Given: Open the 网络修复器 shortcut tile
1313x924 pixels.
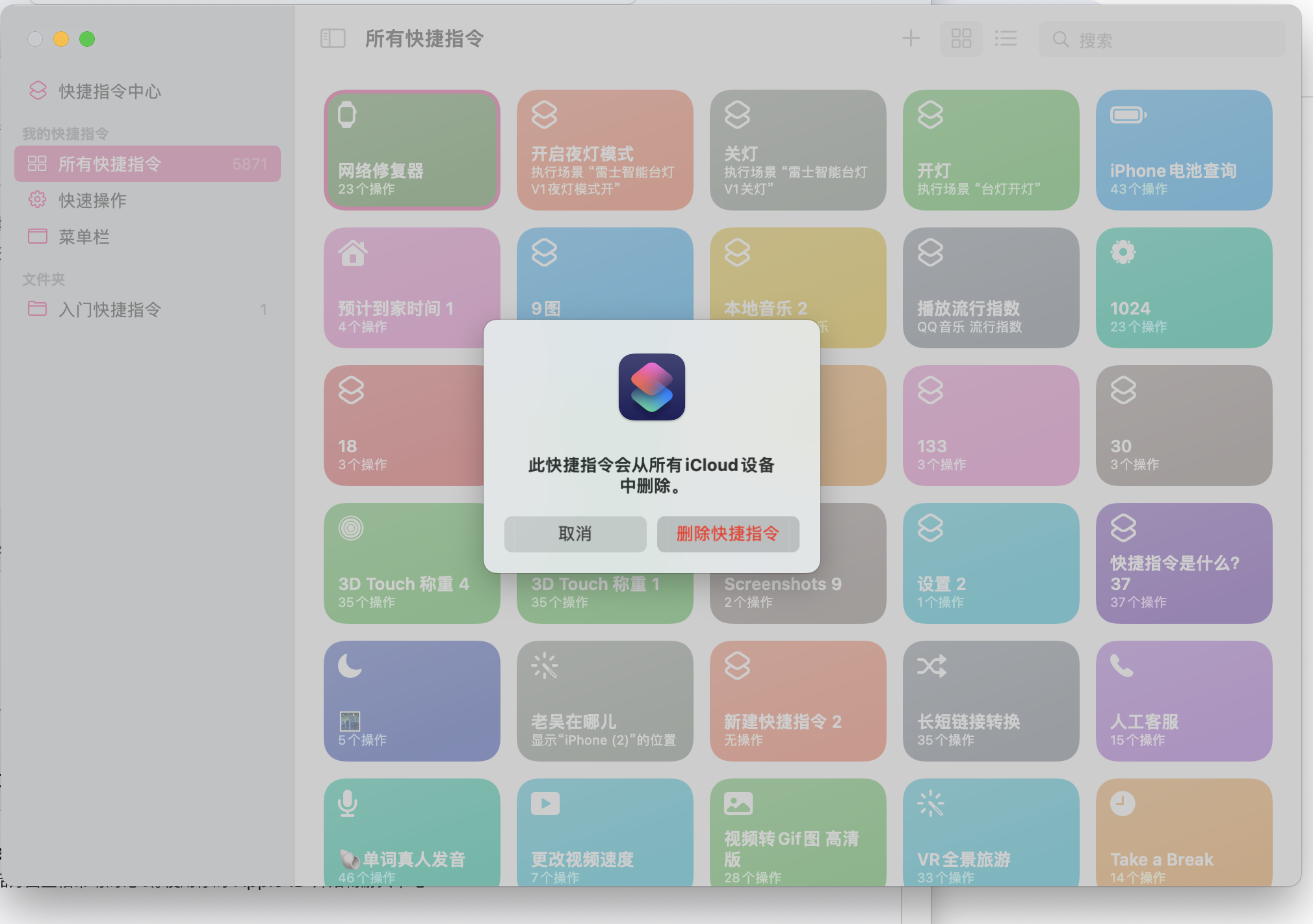Looking at the screenshot, I should 412,150.
